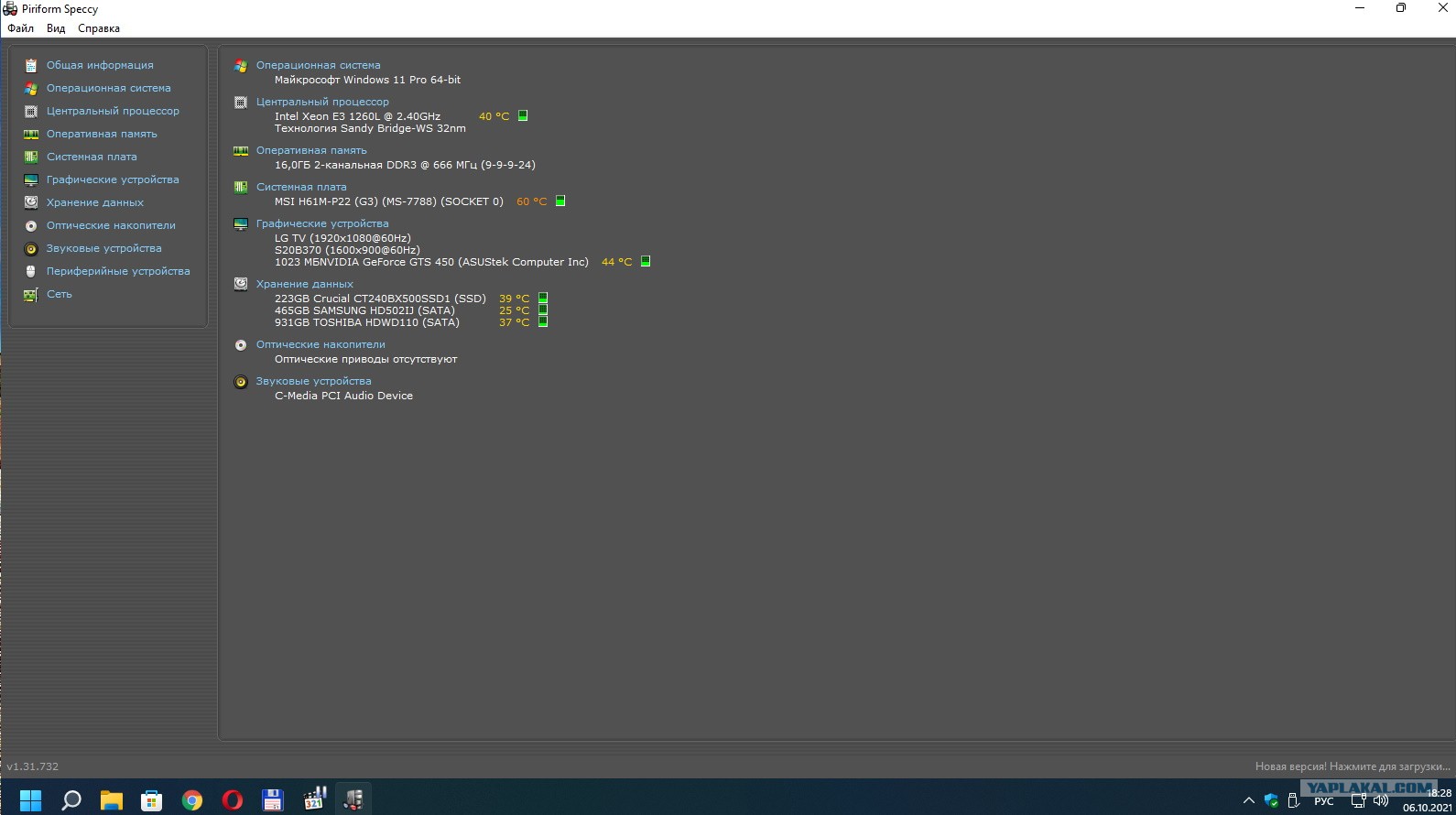This screenshot has height=815, width=1456.
Task: Click the 16,0ГБ 2-канальная DDR3 memory line
Action: tap(405, 165)
